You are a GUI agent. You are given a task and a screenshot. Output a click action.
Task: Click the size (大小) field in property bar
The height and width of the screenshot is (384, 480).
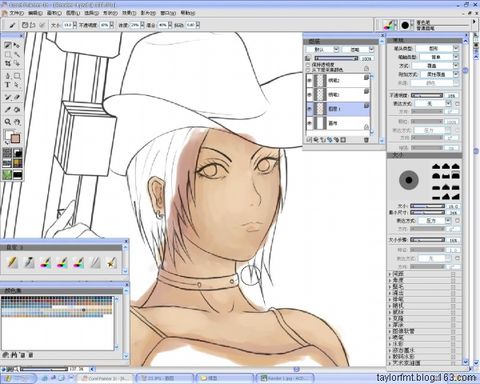coord(68,25)
